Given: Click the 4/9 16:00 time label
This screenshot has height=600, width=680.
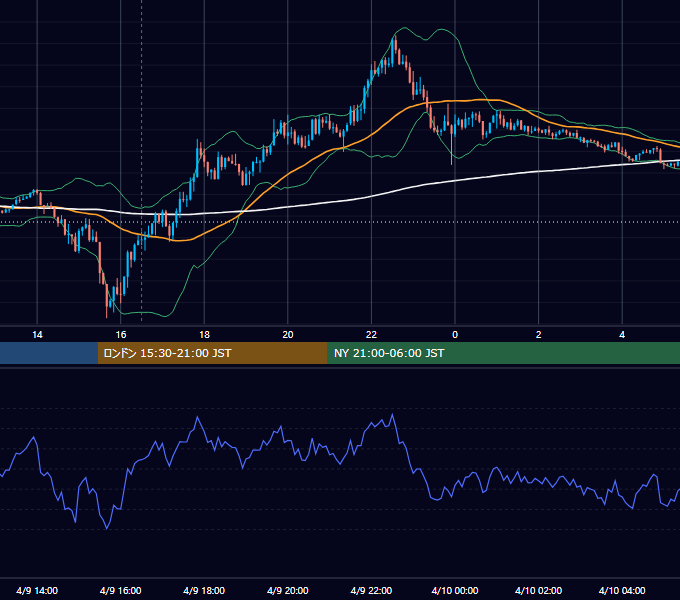Looking at the screenshot, I should [121, 590].
